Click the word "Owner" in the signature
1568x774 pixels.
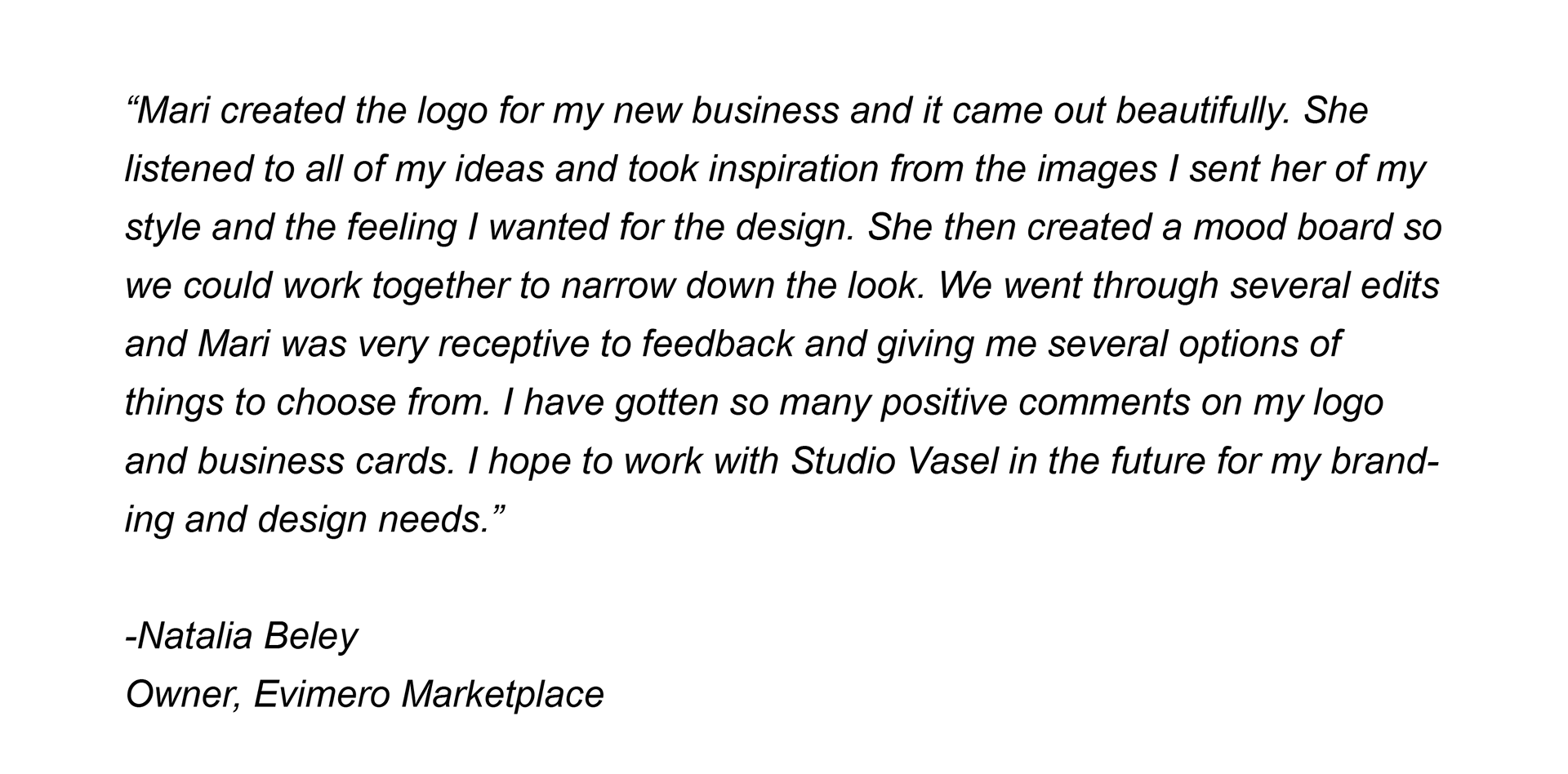(x=180, y=695)
